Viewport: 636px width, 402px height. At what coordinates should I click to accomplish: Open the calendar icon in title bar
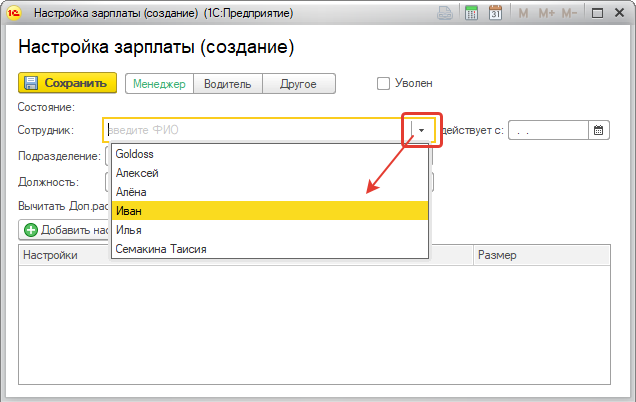click(x=495, y=13)
